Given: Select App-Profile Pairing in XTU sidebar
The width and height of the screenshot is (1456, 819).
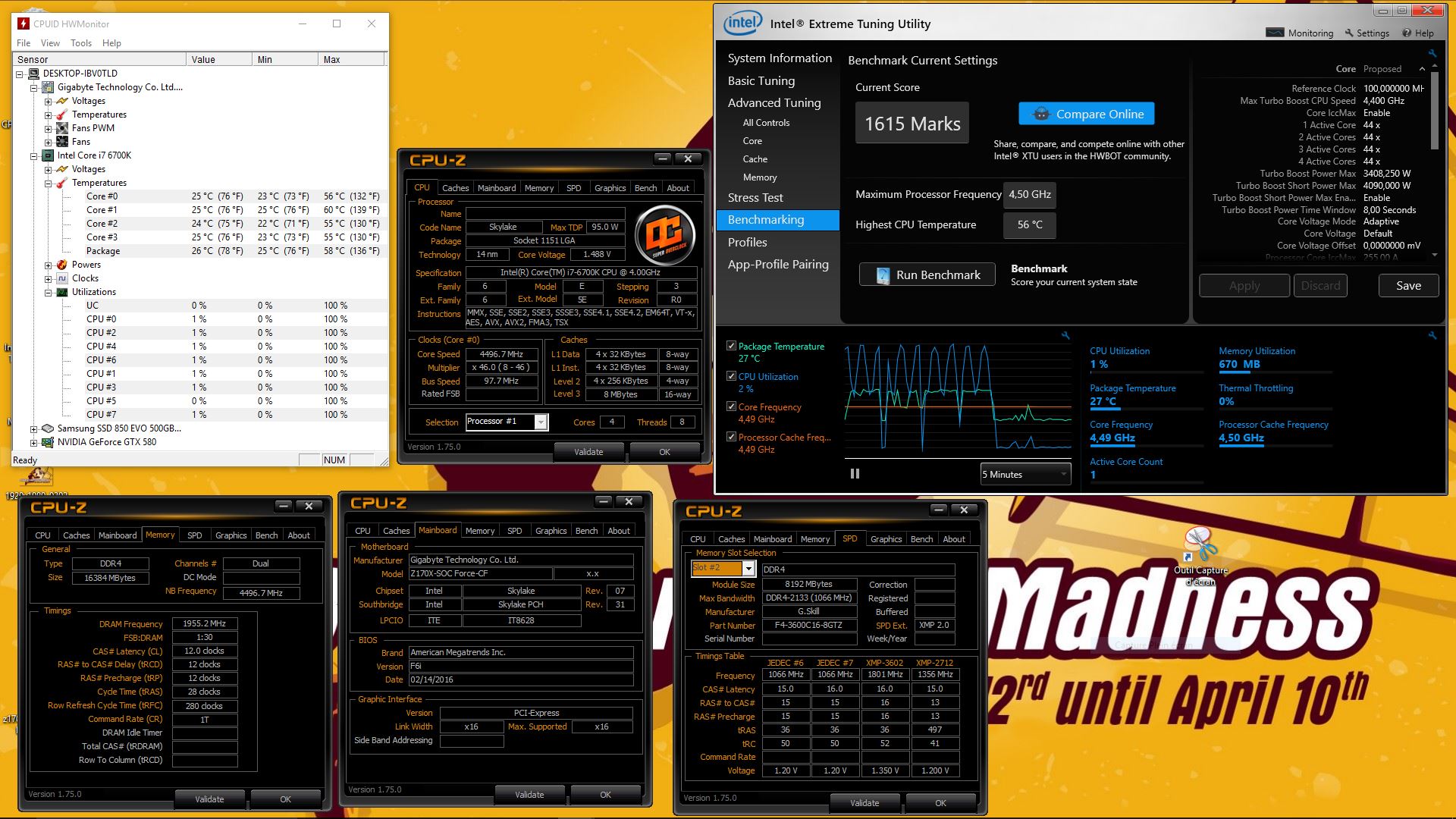Looking at the screenshot, I should 778,265.
